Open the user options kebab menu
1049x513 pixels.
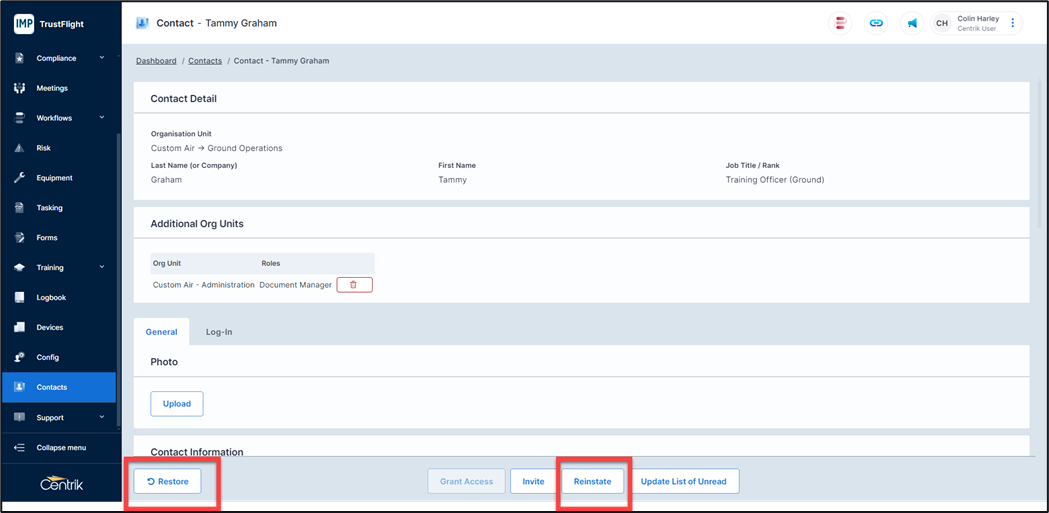click(x=1012, y=23)
